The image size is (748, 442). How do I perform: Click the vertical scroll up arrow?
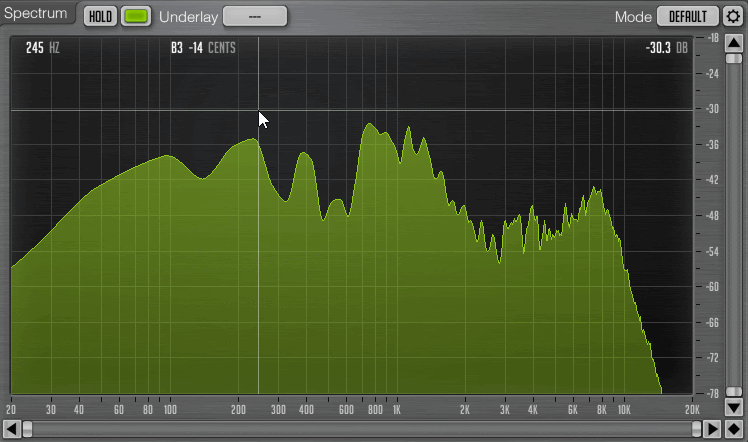tap(734, 43)
